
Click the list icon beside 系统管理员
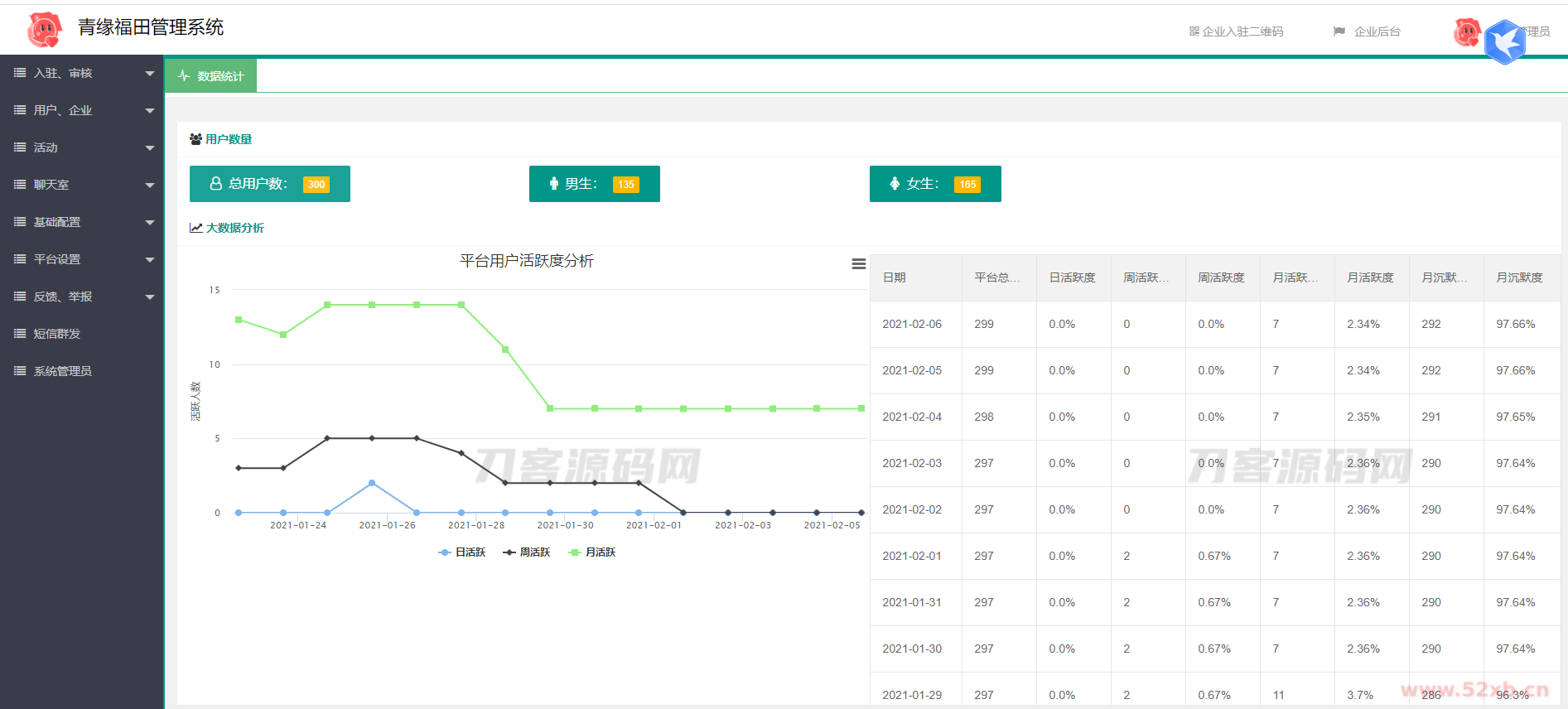[20, 371]
